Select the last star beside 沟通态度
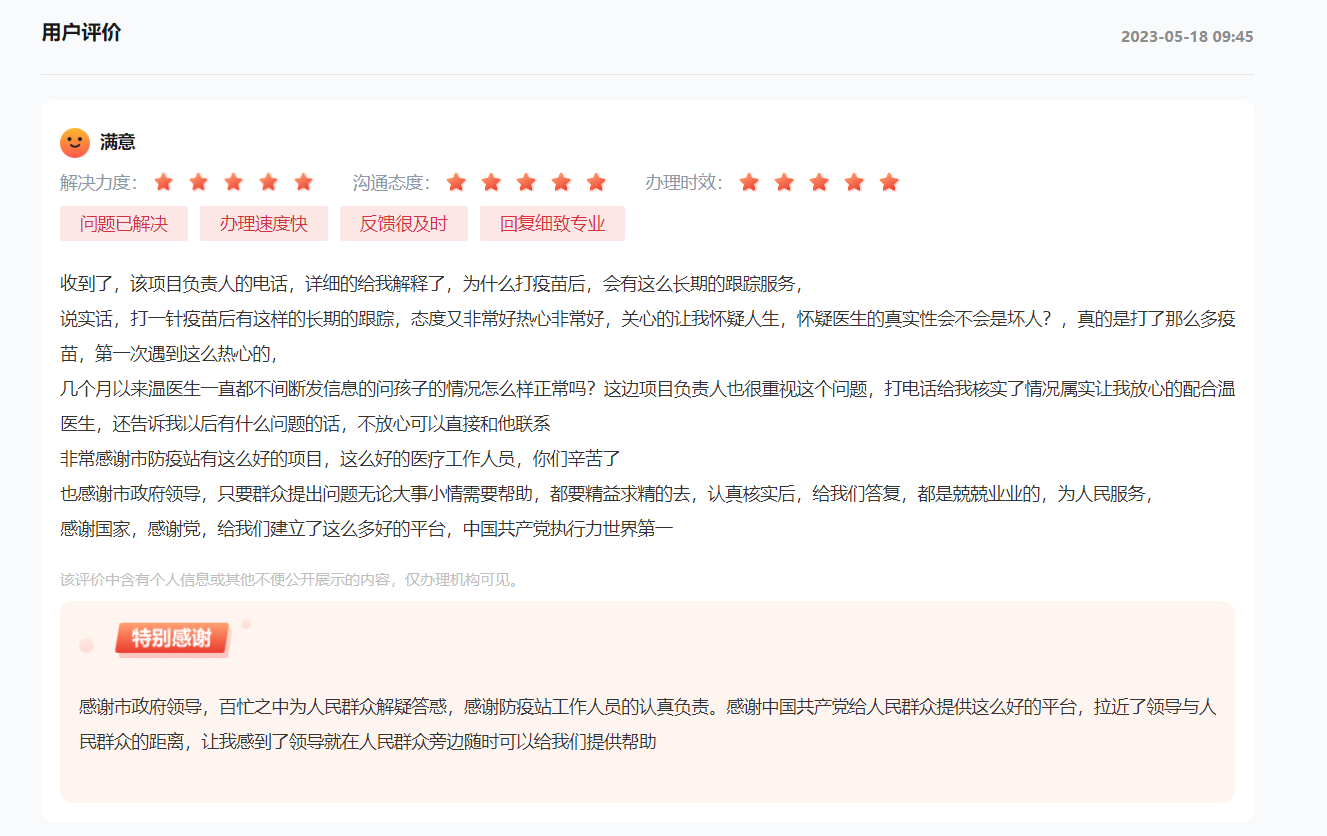 [x=594, y=182]
